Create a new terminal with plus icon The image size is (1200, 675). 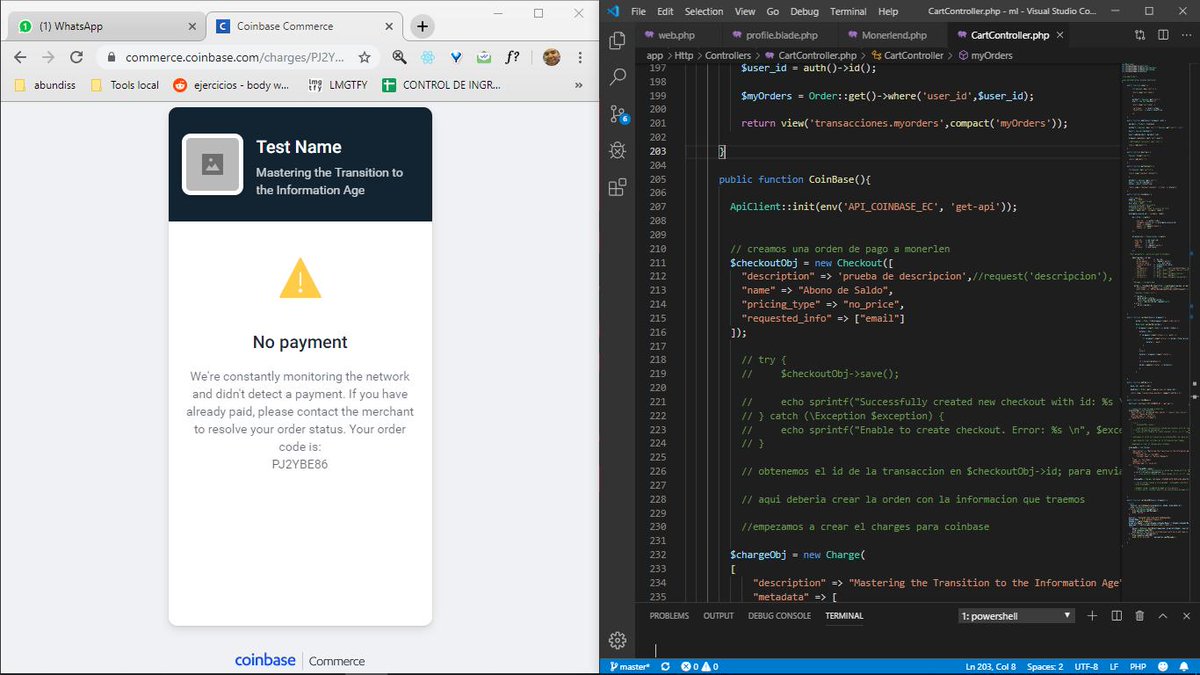(1093, 616)
